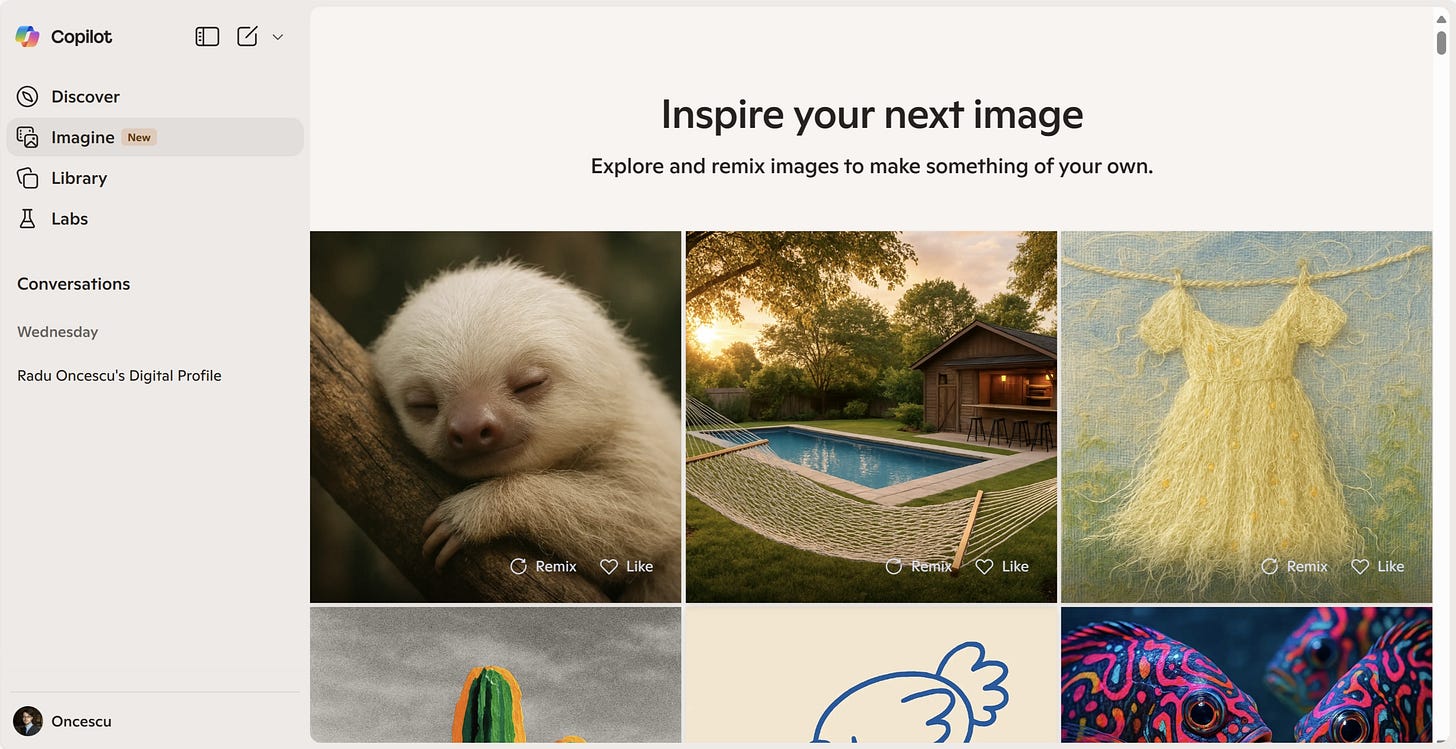Click the Labs flask icon
The height and width of the screenshot is (749, 1456).
click(x=28, y=219)
